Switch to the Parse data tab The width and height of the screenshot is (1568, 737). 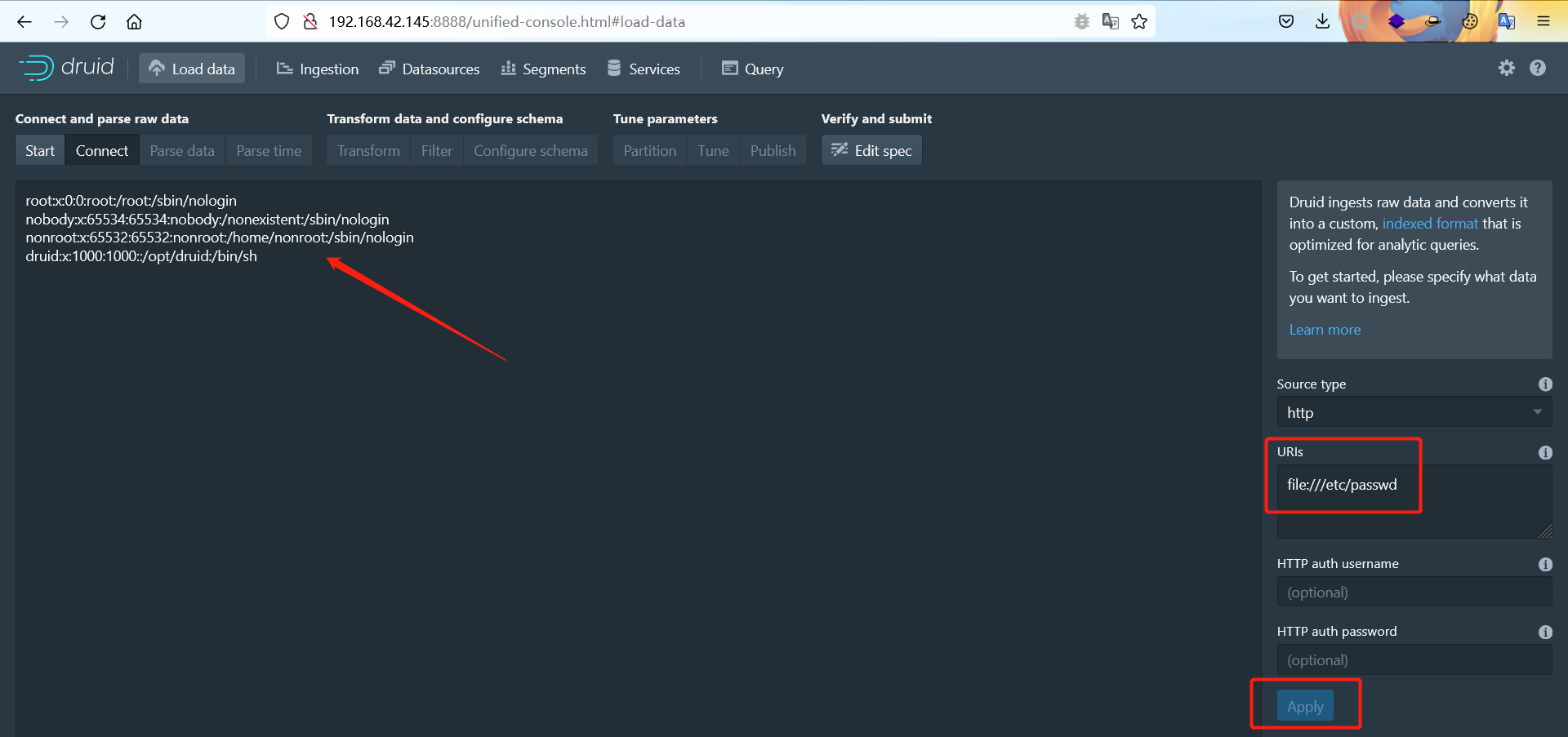181,150
